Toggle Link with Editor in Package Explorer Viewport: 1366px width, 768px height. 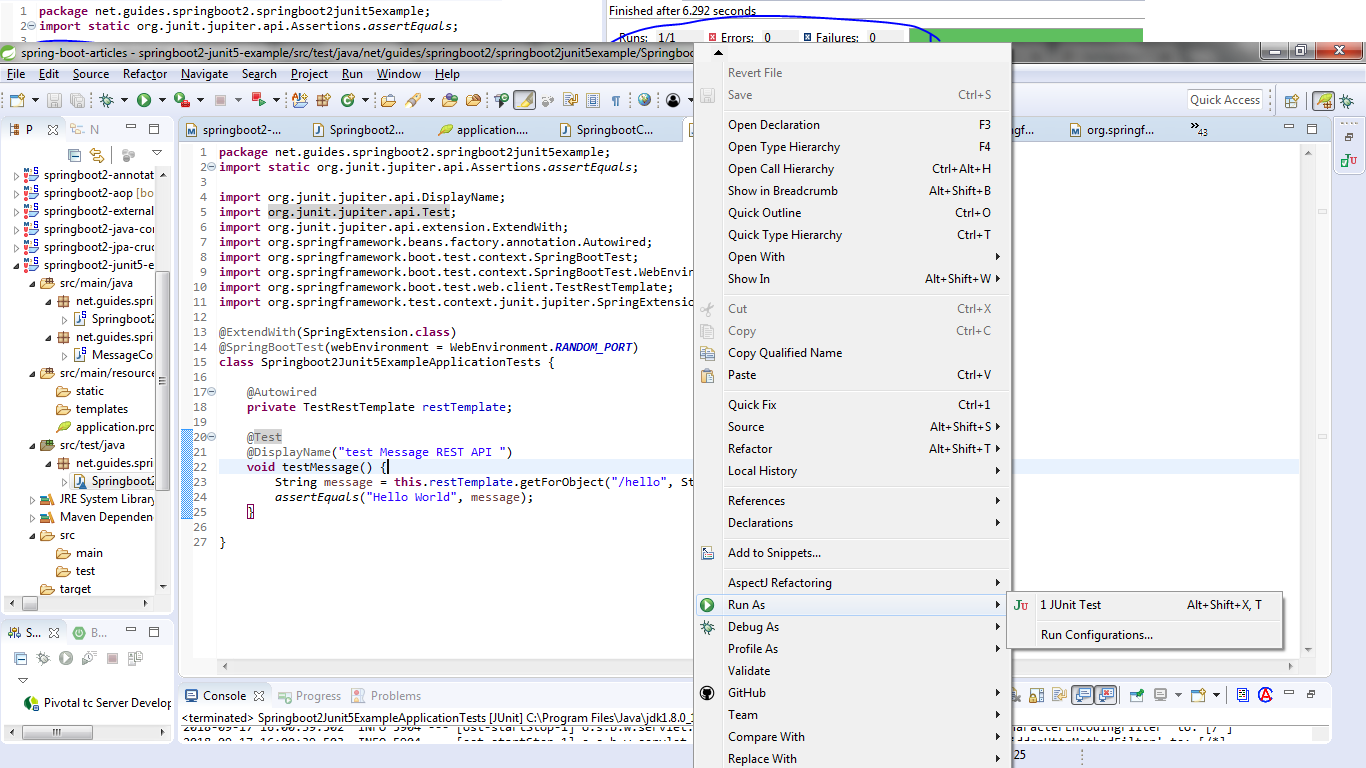click(x=97, y=155)
